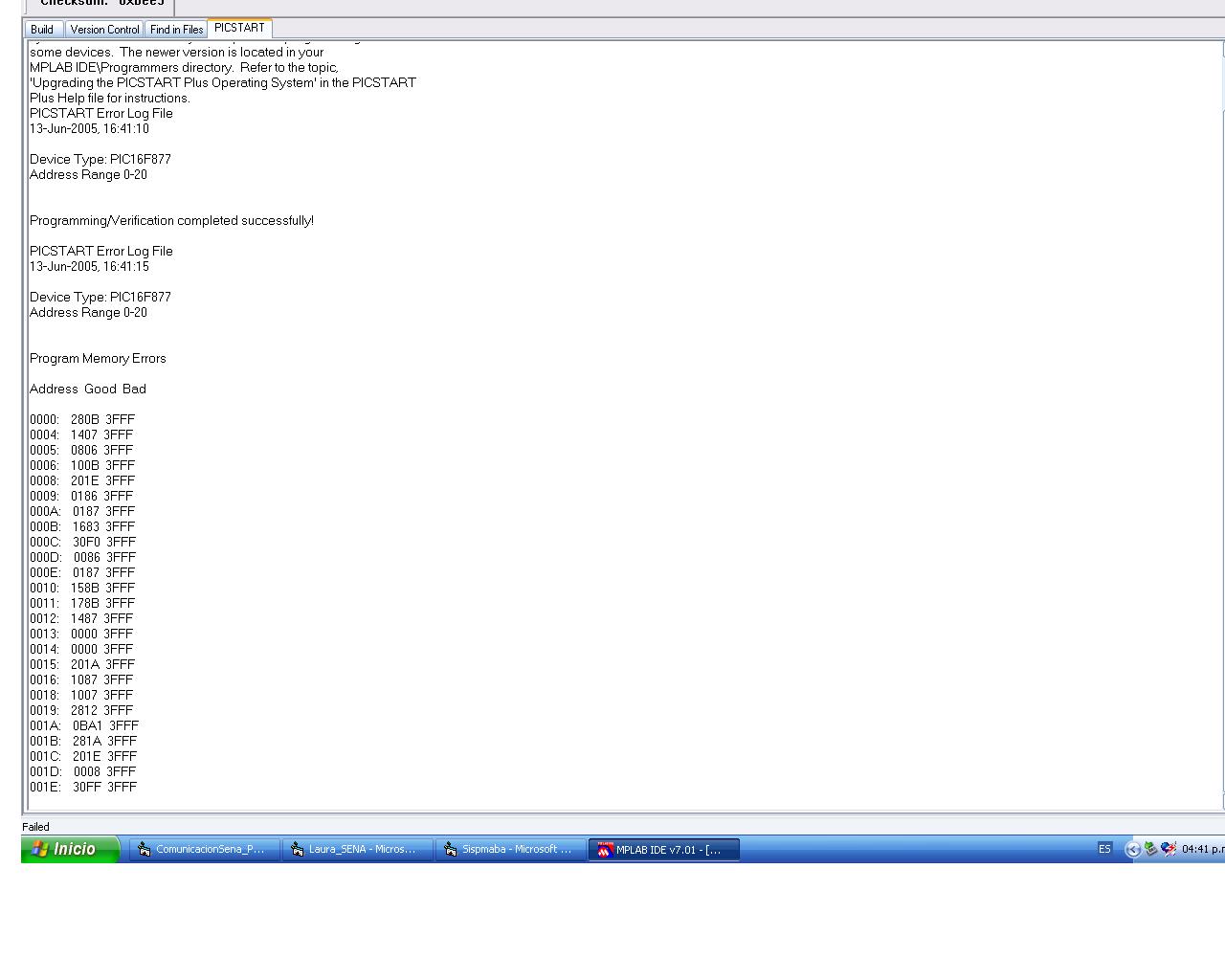Click error row '0016: 1087 3FFF'
This screenshot has height=980, width=1225.
click(81, 679)
